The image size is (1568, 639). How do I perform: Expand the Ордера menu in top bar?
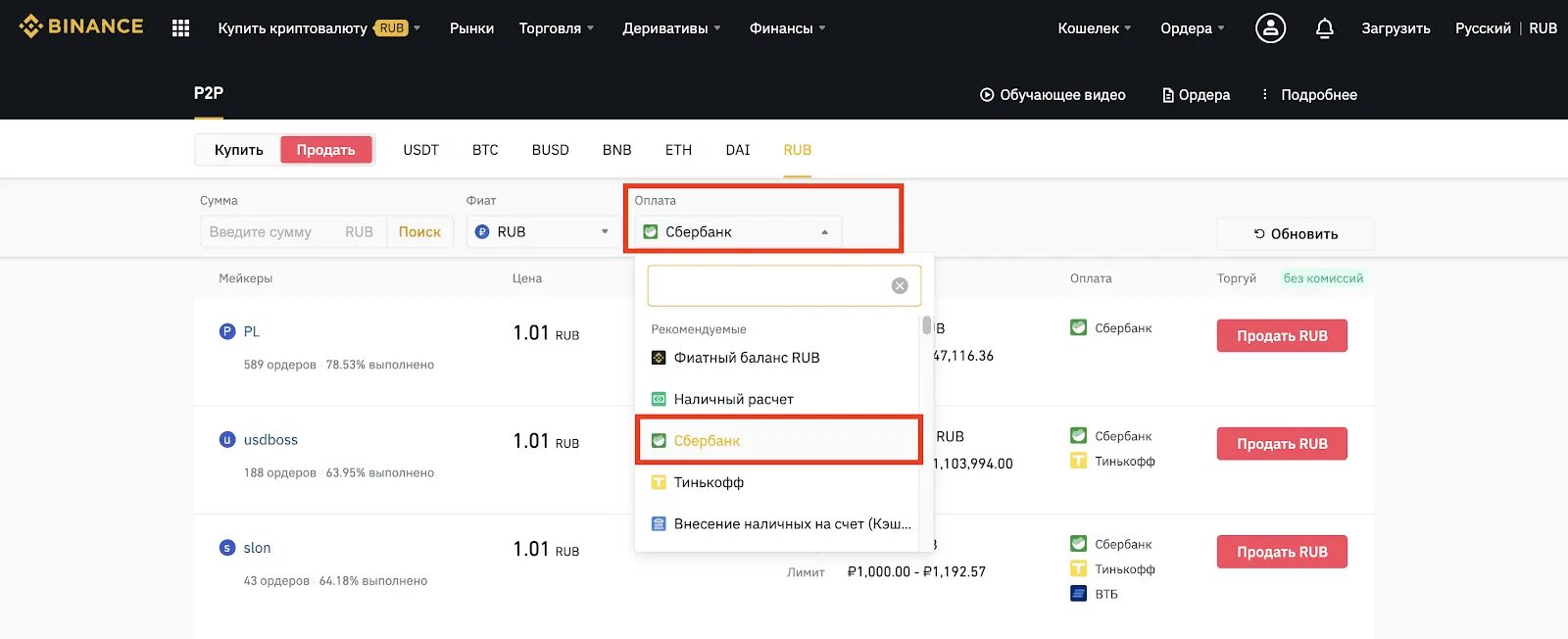click(1192, 28)
